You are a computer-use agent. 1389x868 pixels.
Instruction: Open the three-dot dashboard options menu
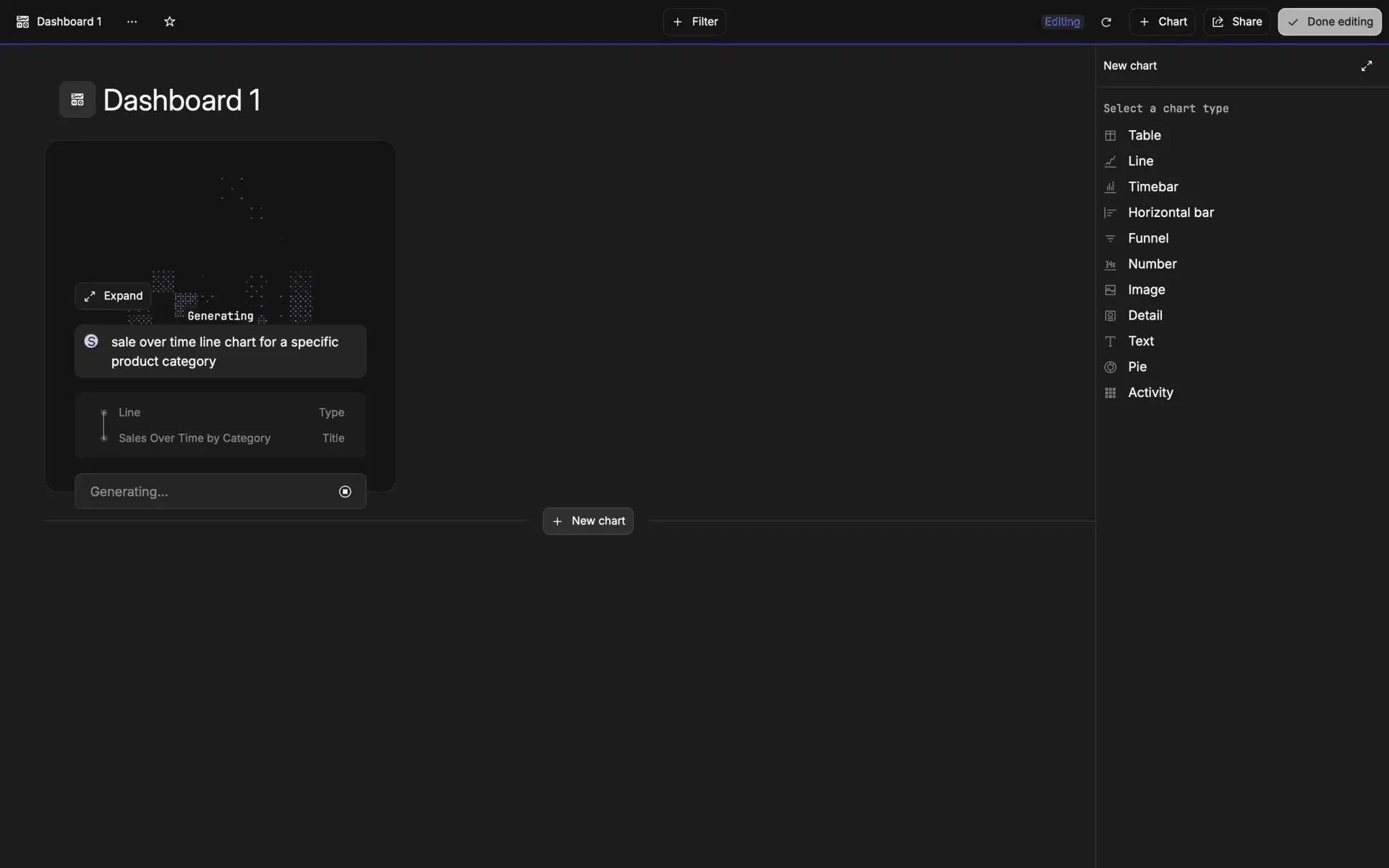click(x=132, y=22)
